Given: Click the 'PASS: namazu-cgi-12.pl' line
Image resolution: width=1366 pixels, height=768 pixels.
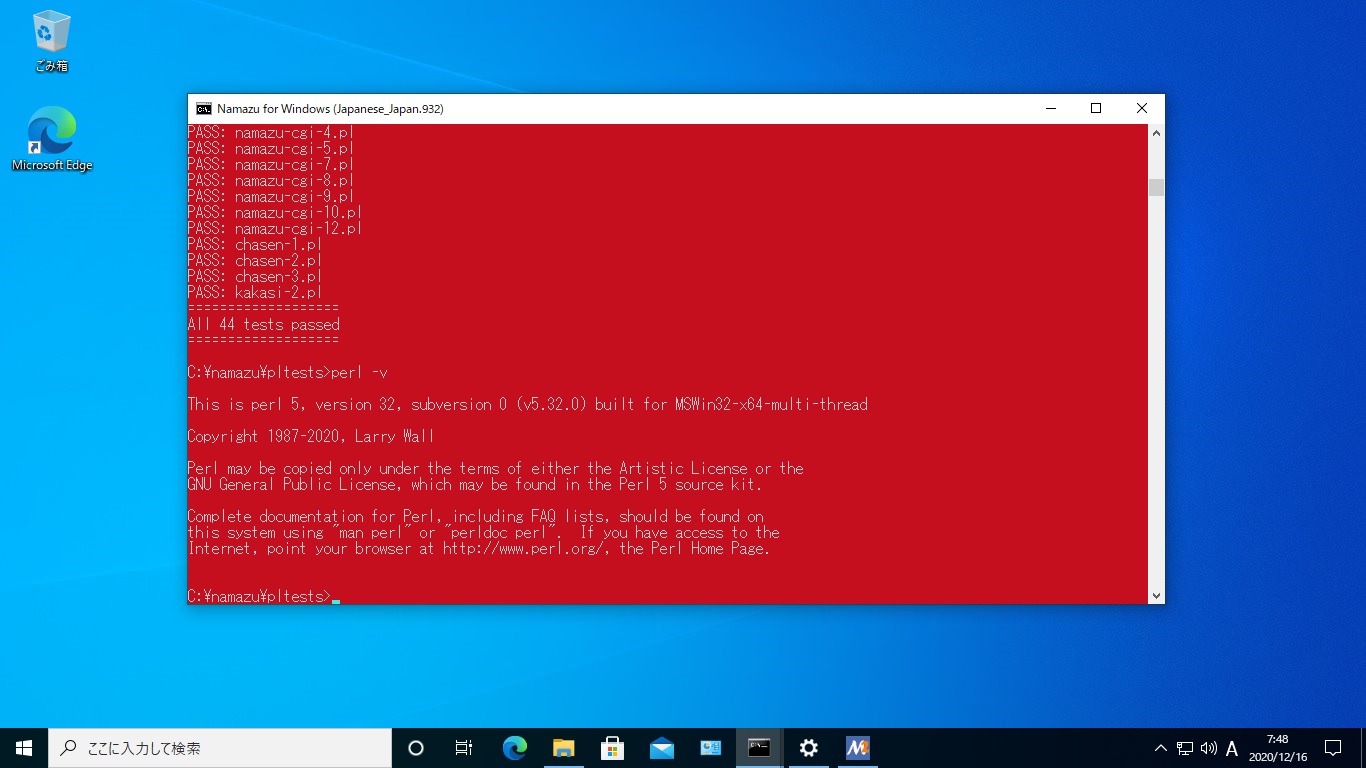Looking at the screenshot, I should click(275, 229).
